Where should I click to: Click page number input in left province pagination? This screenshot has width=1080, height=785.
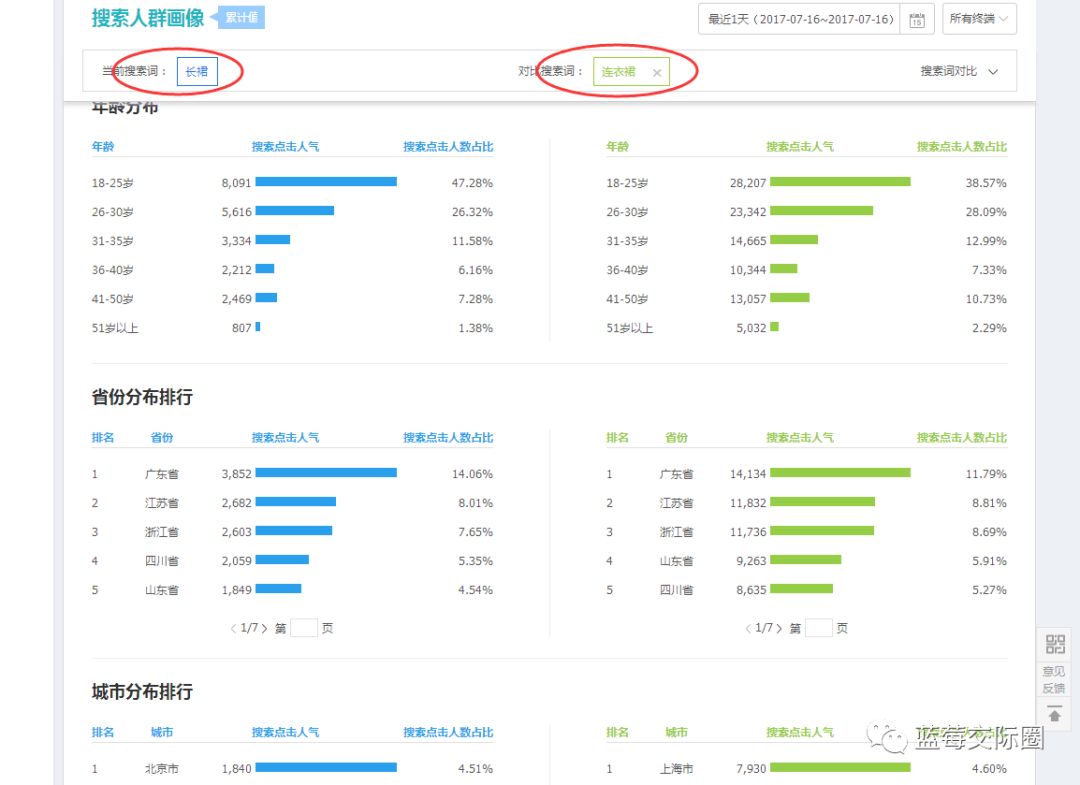pos(303,628)
